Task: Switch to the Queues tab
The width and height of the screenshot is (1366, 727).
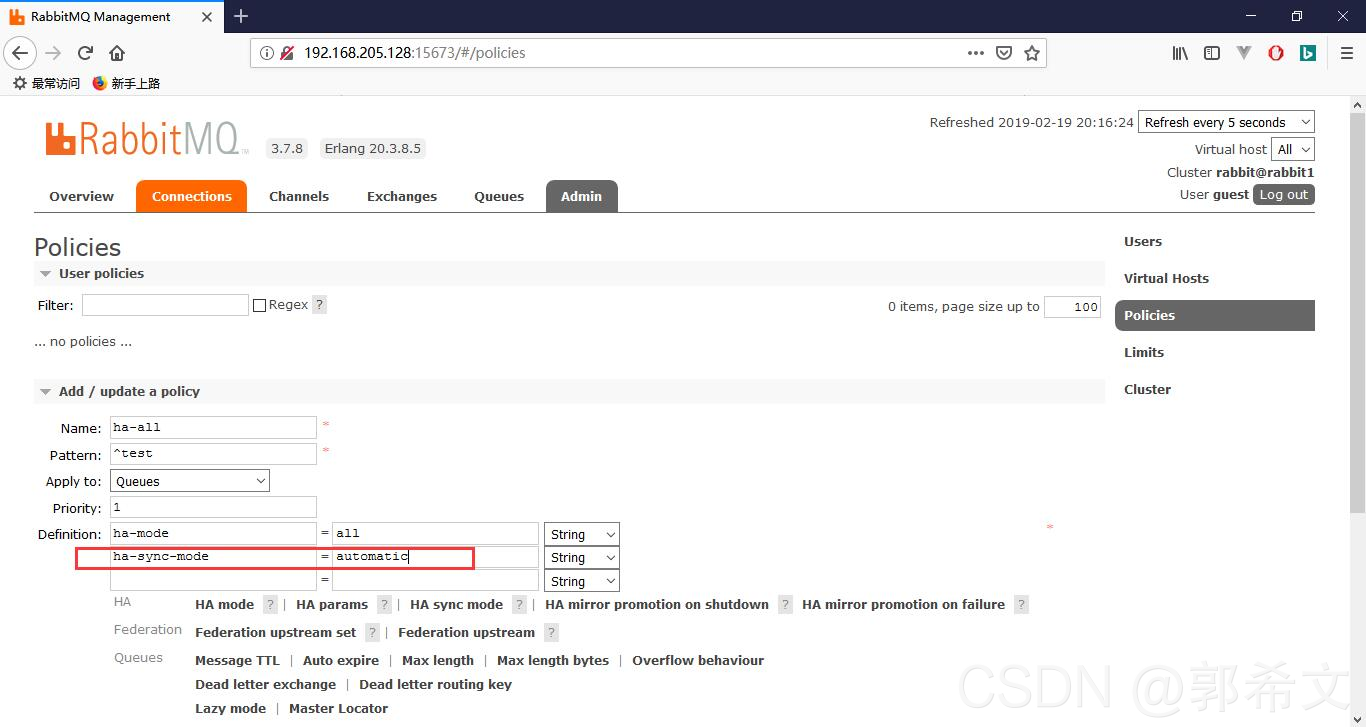Action: tap(499, 196)
